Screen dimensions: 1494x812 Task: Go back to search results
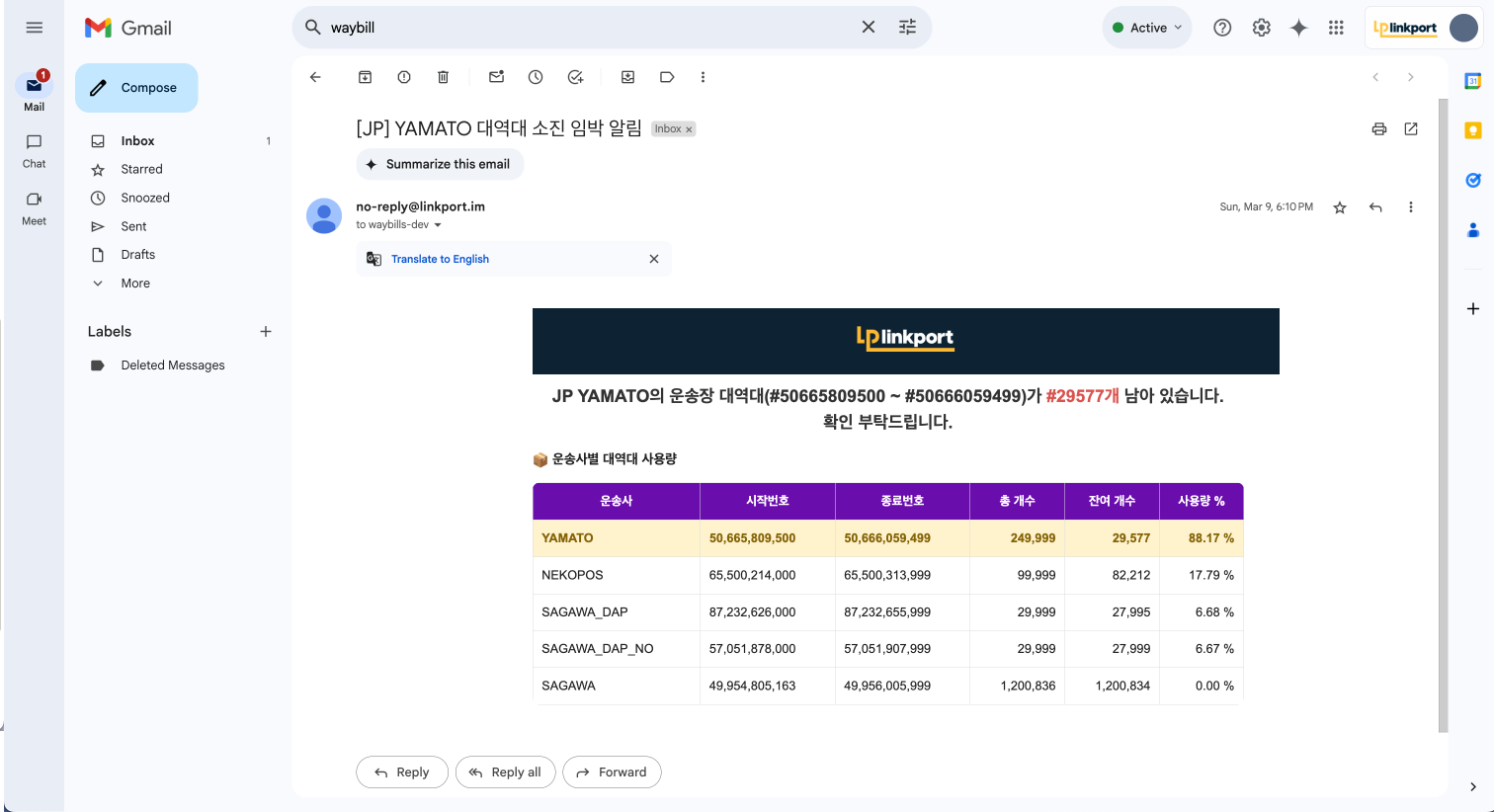tap(315, 77)
